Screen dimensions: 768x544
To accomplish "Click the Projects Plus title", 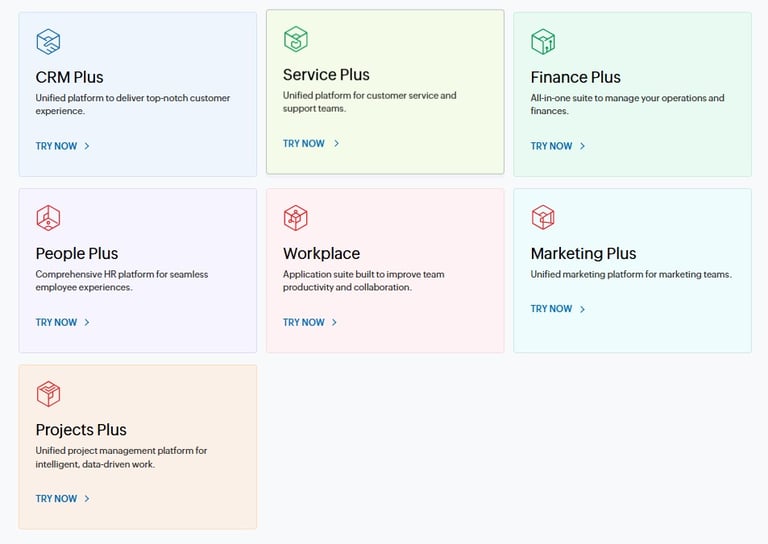I will click(x=81, y=429).
